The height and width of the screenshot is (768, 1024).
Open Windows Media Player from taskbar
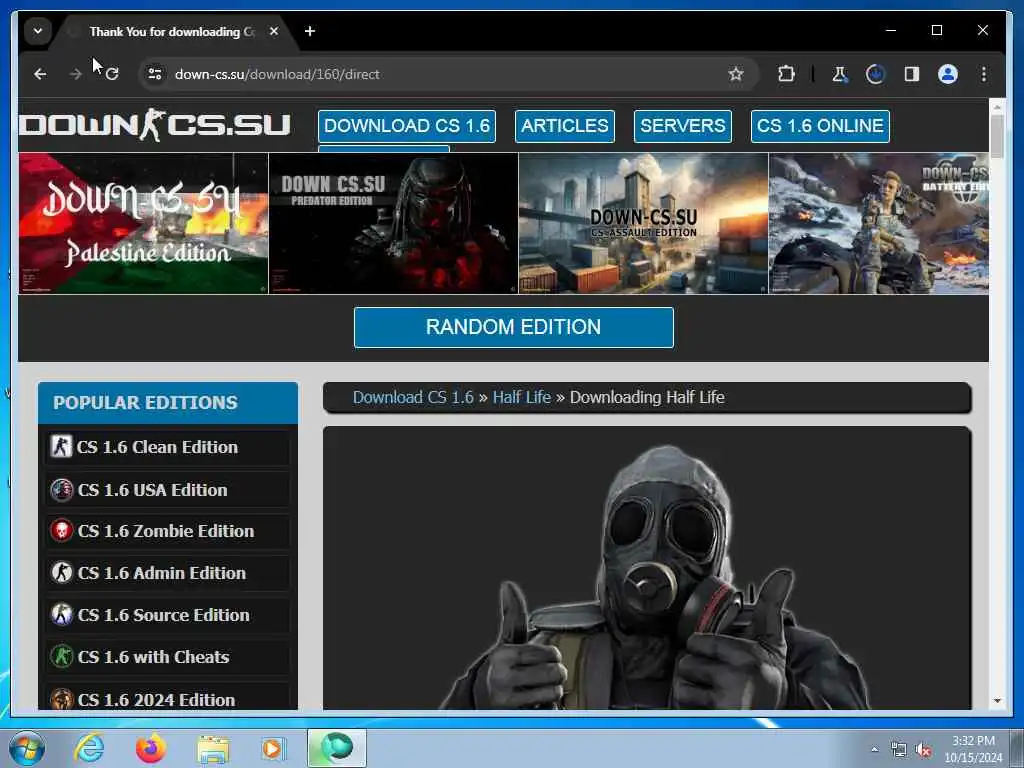coord(274,748)
